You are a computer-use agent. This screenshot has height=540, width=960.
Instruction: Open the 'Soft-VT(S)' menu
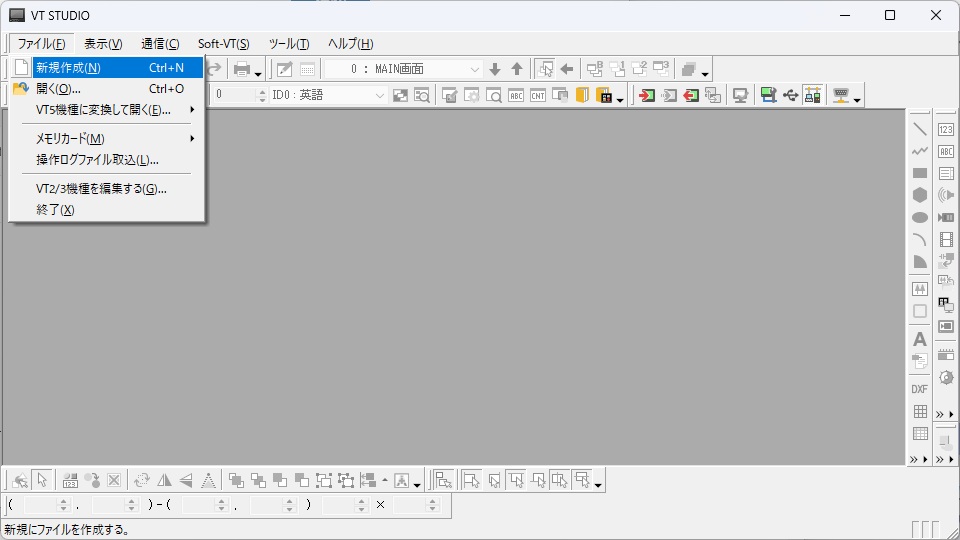coord(224,44)
